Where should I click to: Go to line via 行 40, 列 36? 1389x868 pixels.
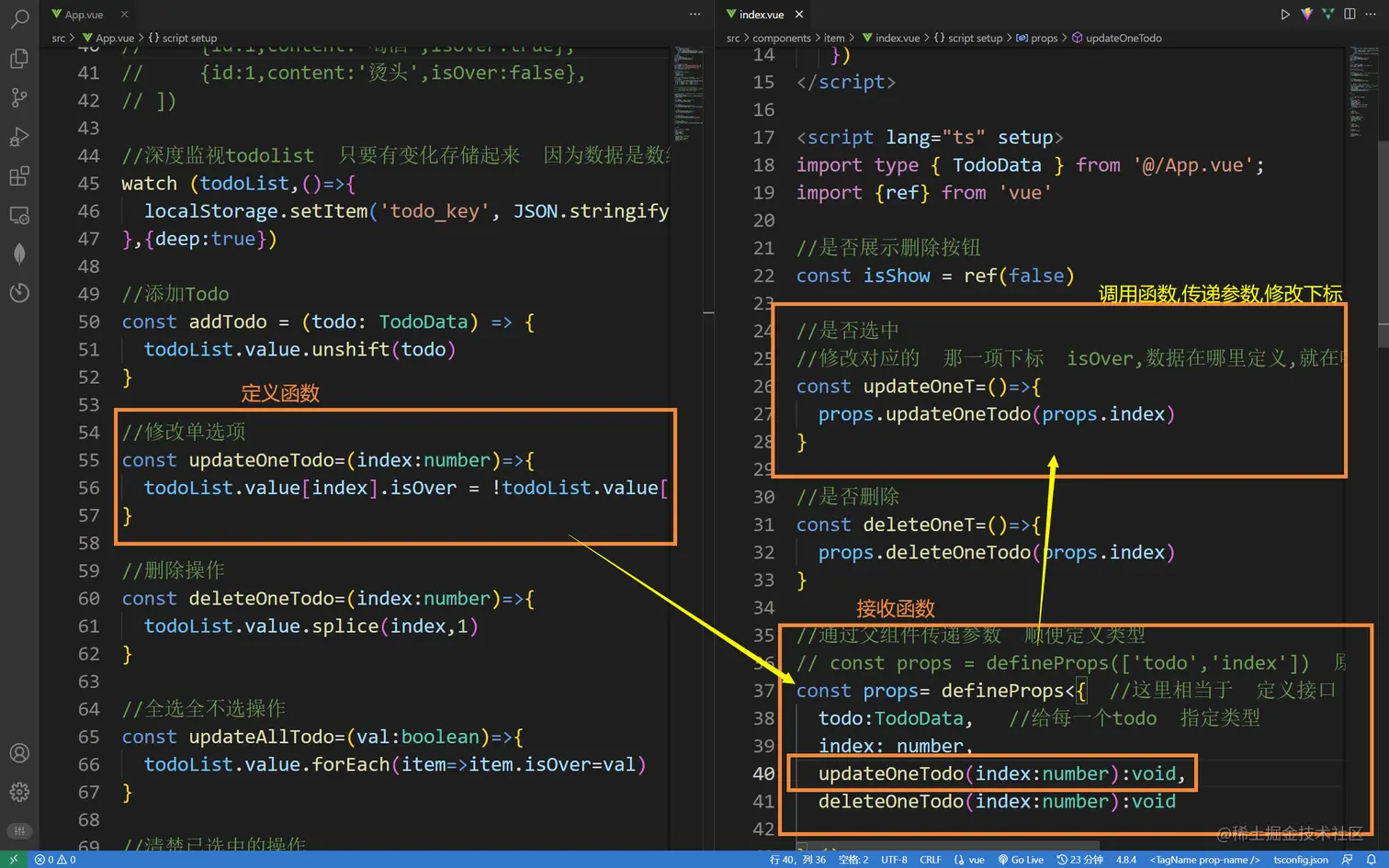797,860
